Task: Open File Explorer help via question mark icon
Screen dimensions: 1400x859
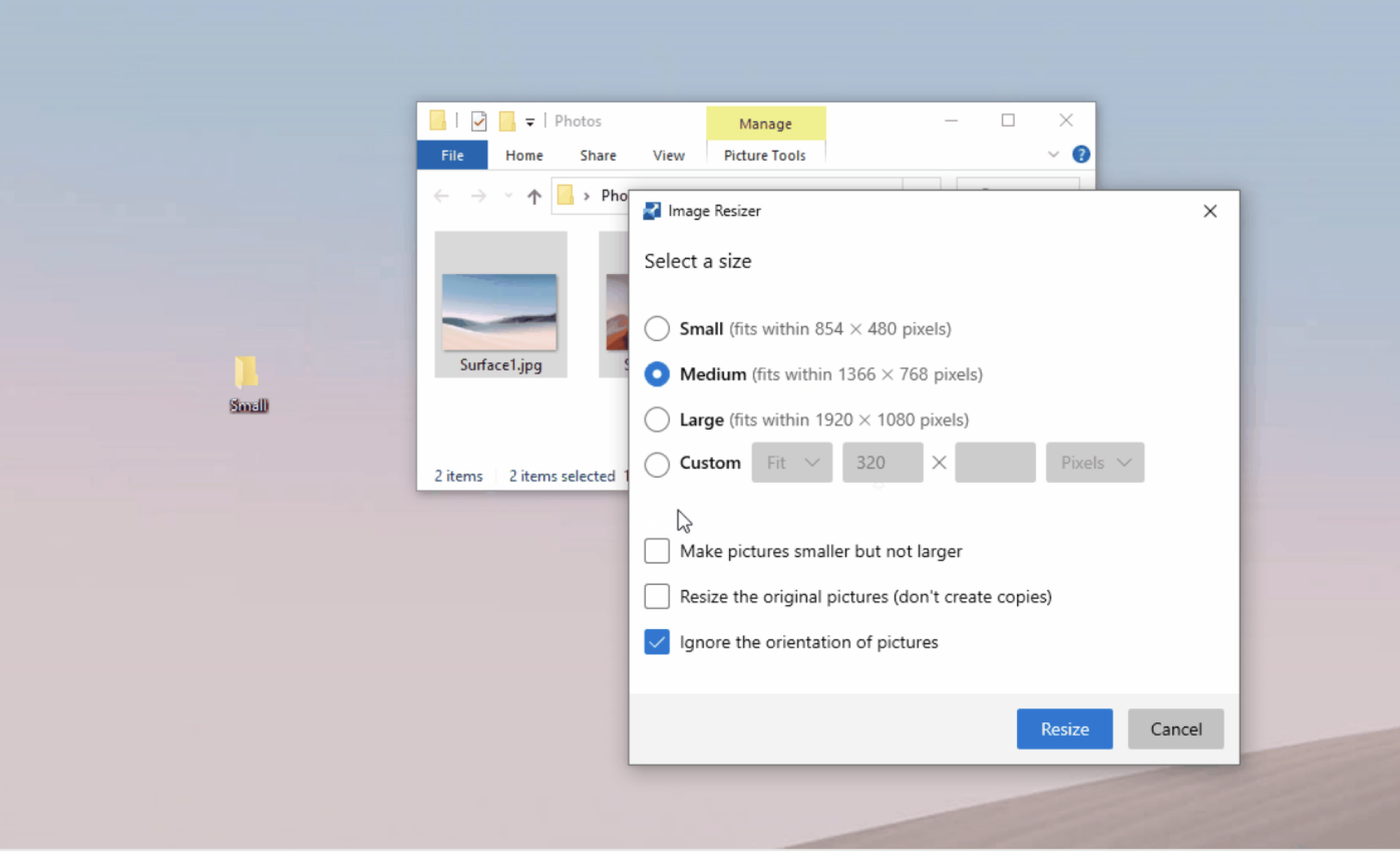Action: click(1081, 154)
